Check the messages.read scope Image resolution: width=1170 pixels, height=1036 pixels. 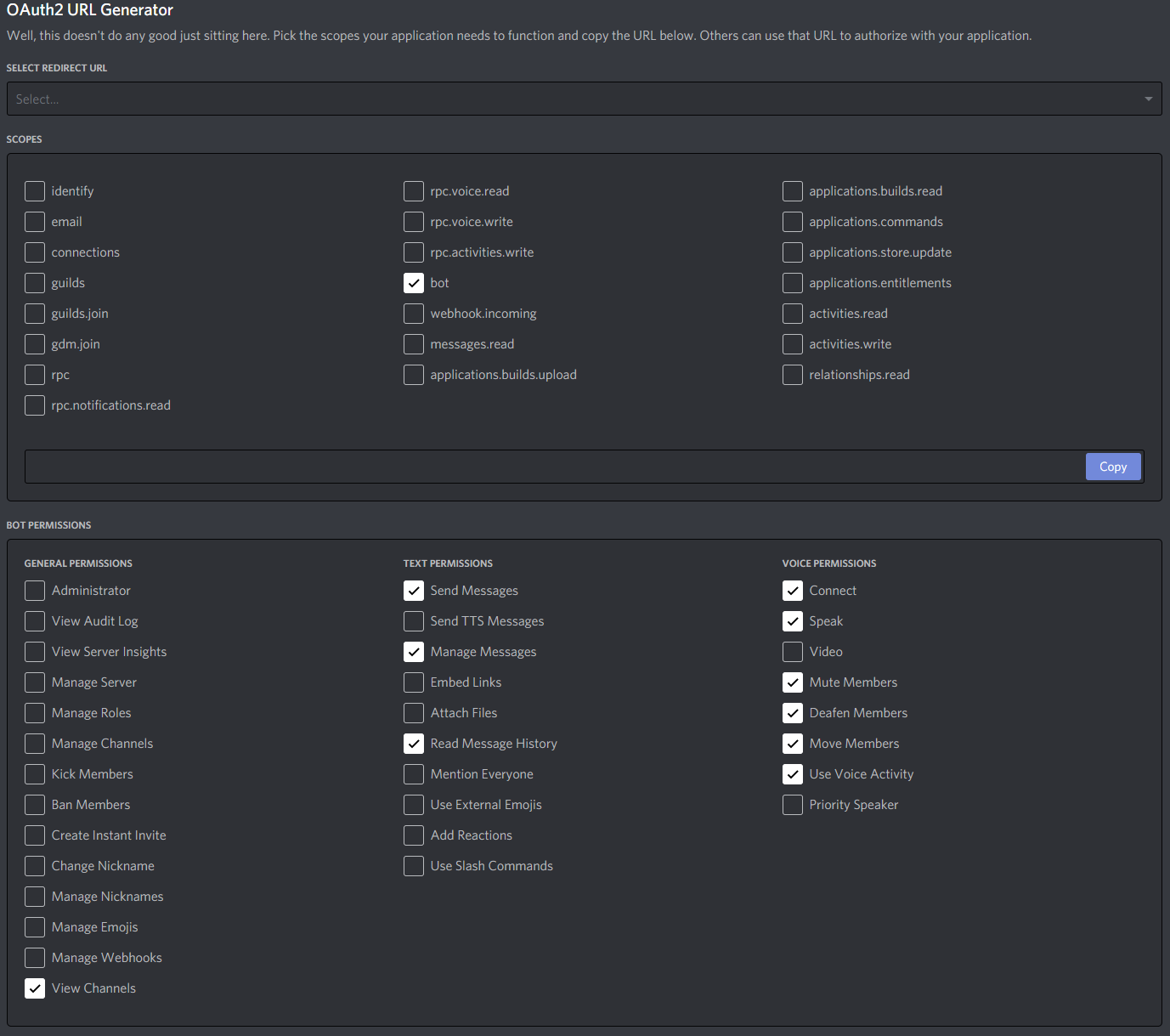[x=413, y=343]
